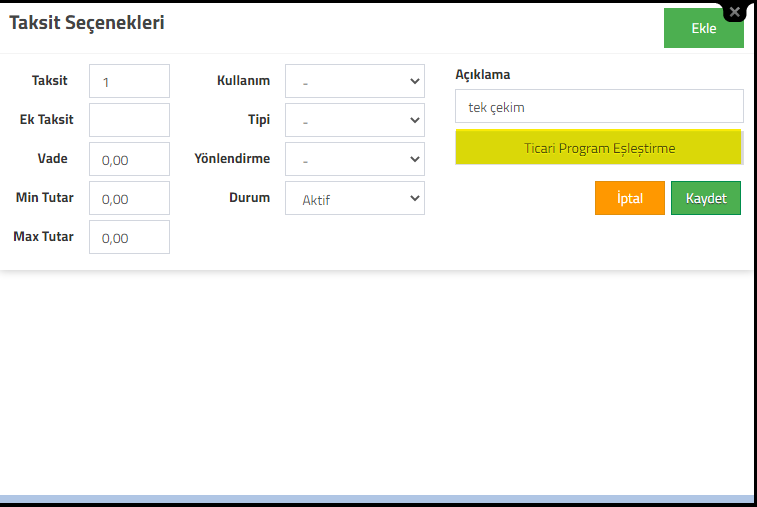The image size is (757, 507).
Task: Change the Durum dropdown showing Aktif
Action: (355, 198)
